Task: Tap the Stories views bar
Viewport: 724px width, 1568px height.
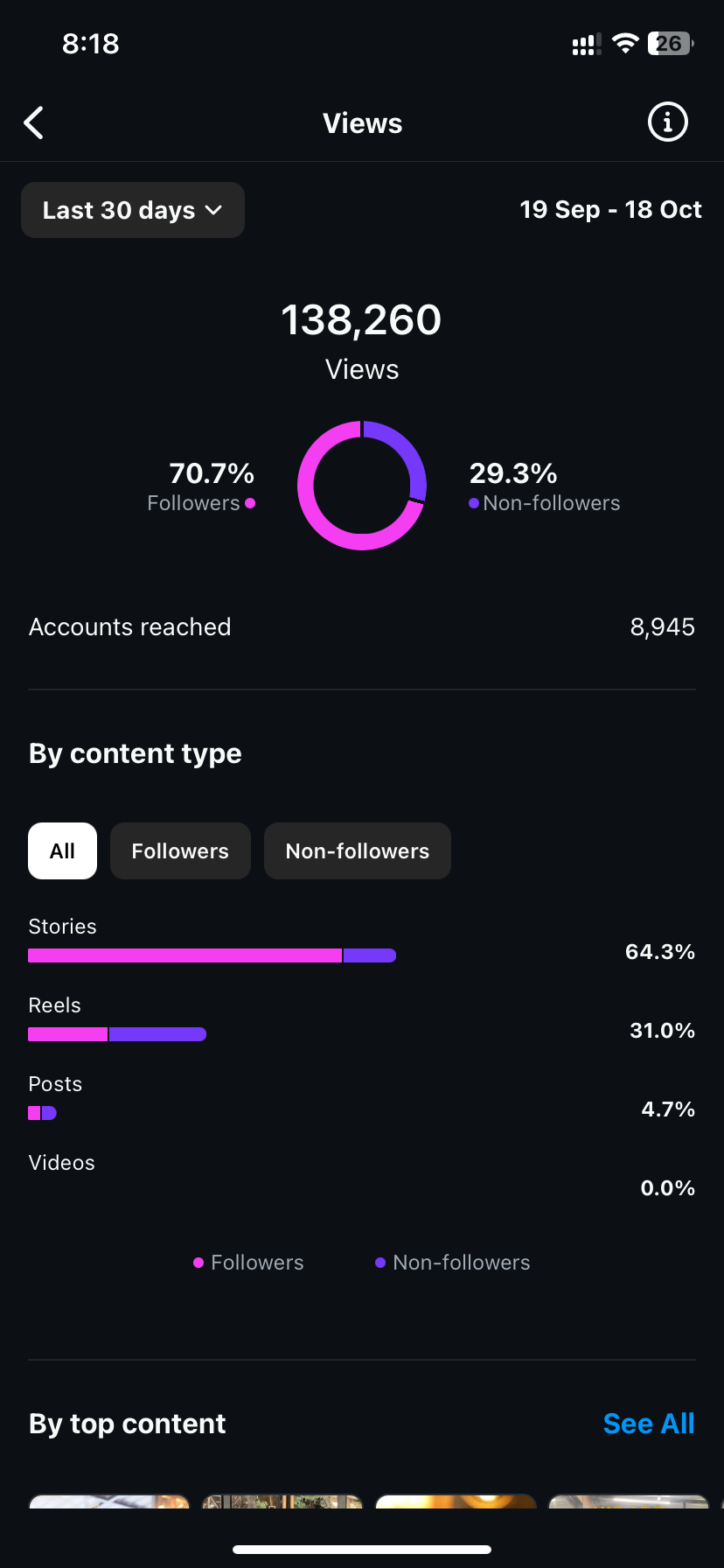Action: [212, 955]
